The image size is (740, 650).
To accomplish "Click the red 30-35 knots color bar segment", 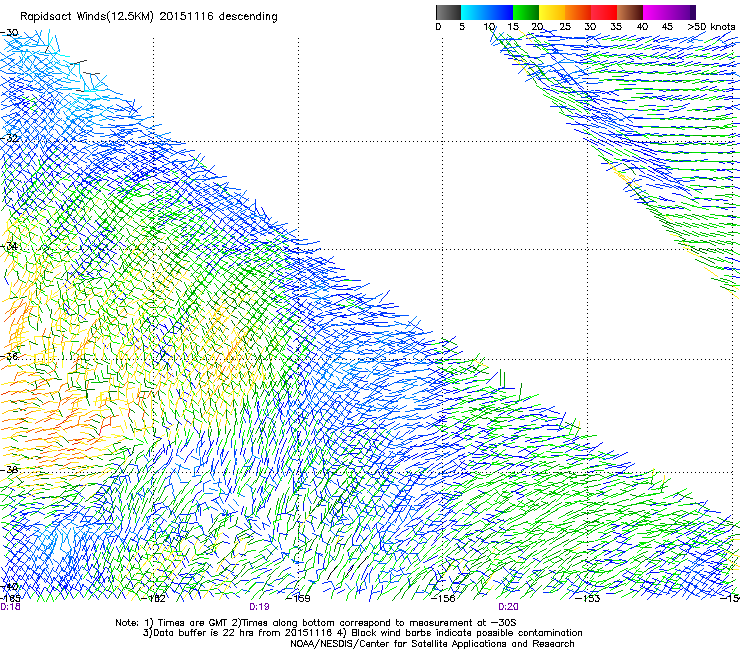I will (604, 12).
